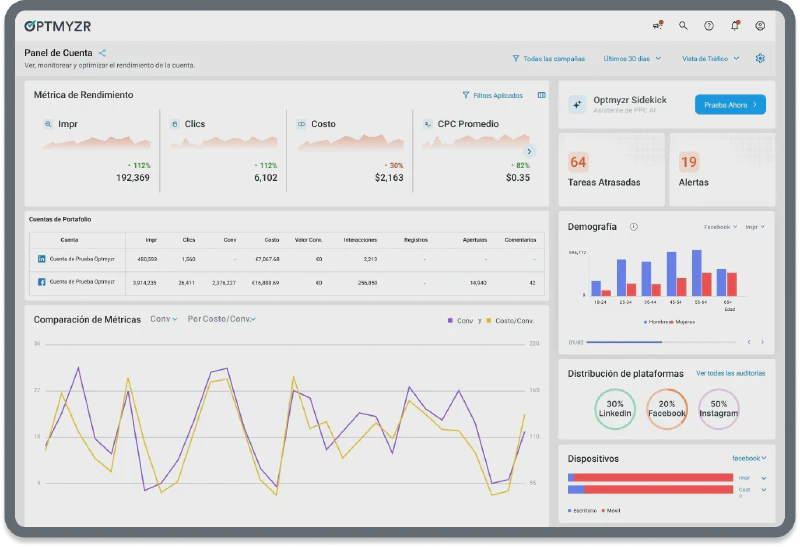Open the announcements megaphone icon
Screen dimensions: 800x547
(x=657, y=26)
